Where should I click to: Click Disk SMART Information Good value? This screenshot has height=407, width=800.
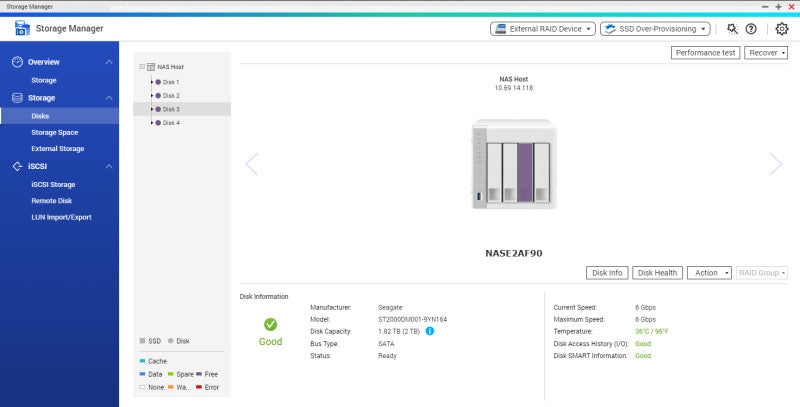pos(643,356)
